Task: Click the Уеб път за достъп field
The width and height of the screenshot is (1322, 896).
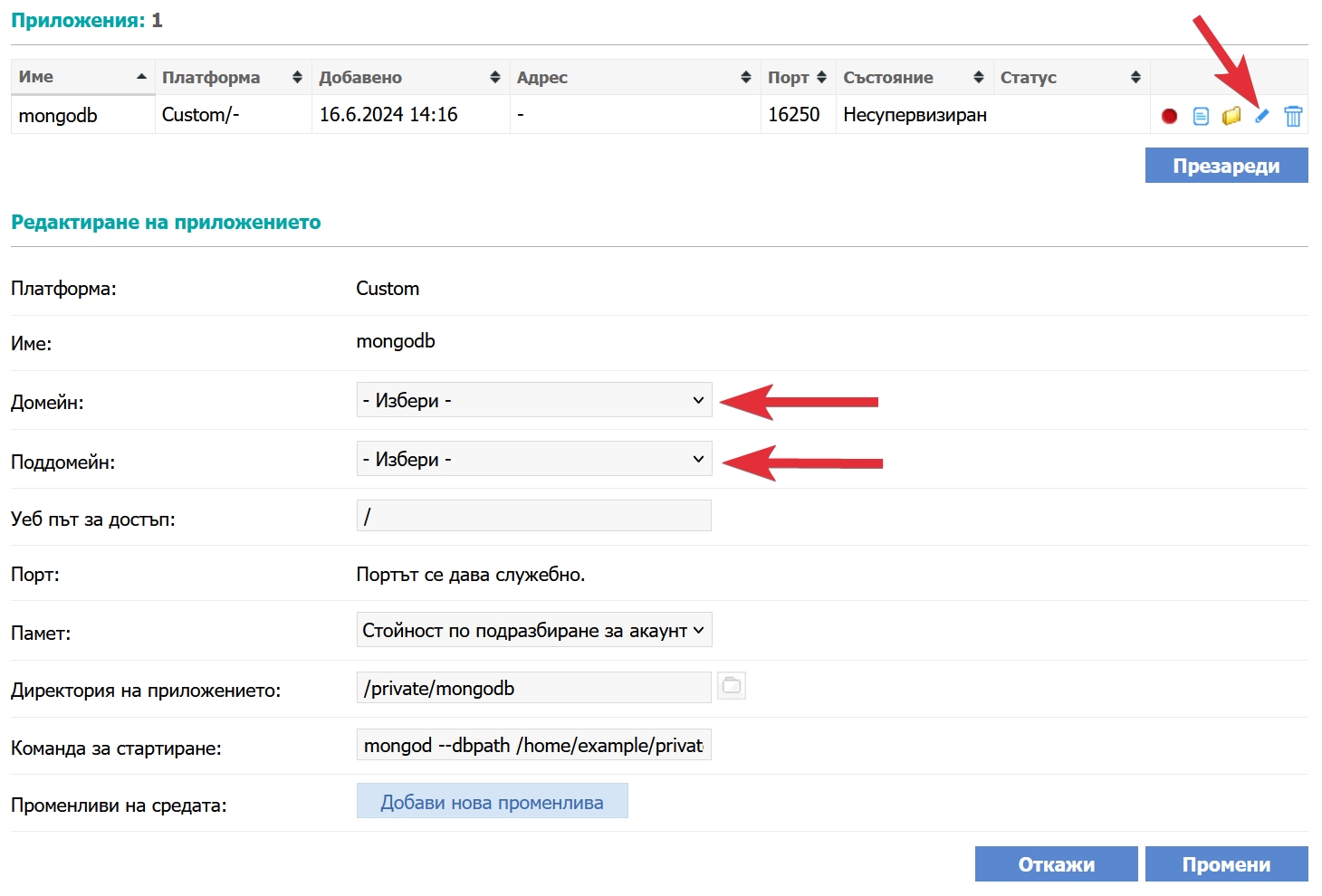Action: (534, 516)
